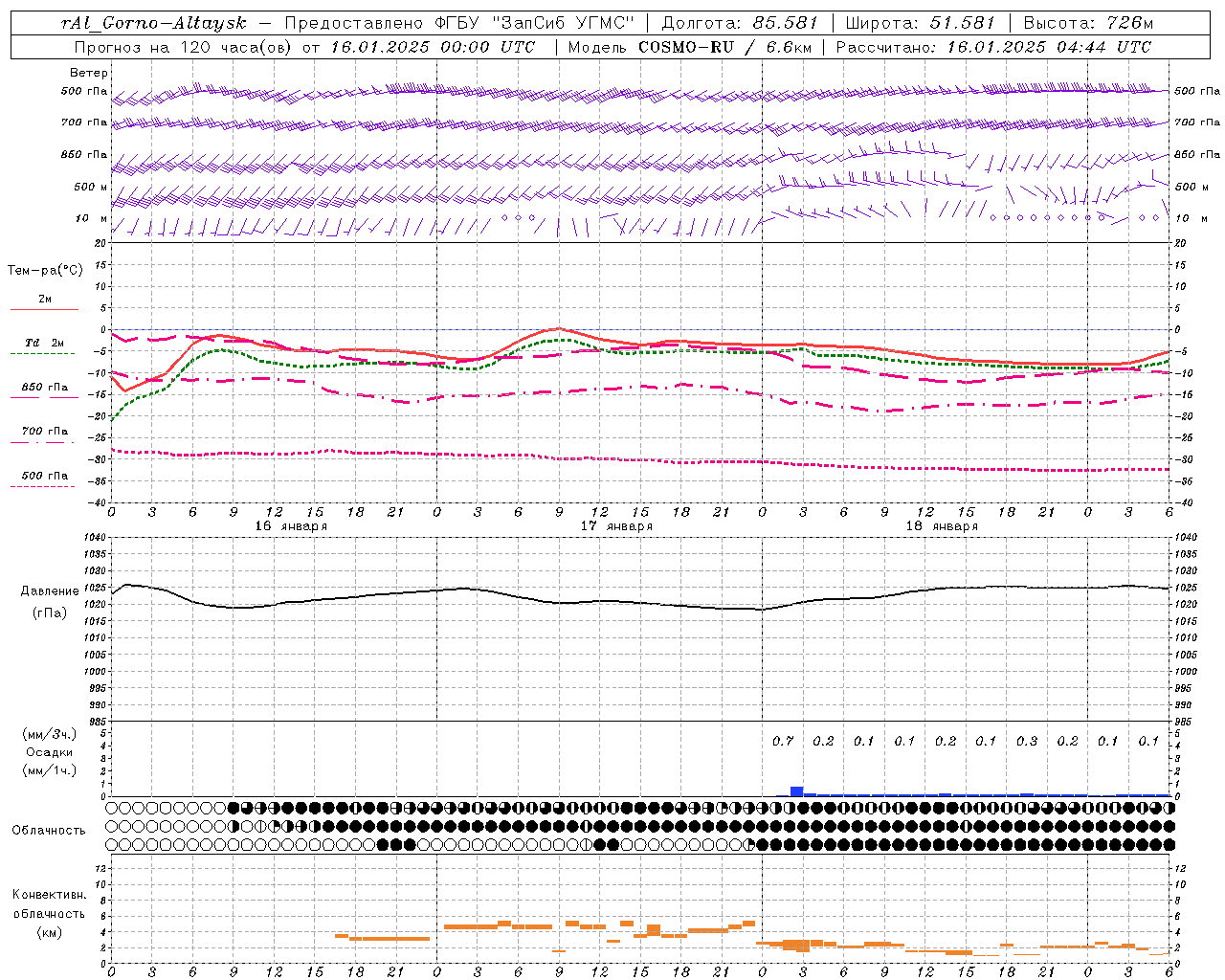Screen dimensions: 1225x980
Task: Click the 17 января date label
Action: pos(616,526)
